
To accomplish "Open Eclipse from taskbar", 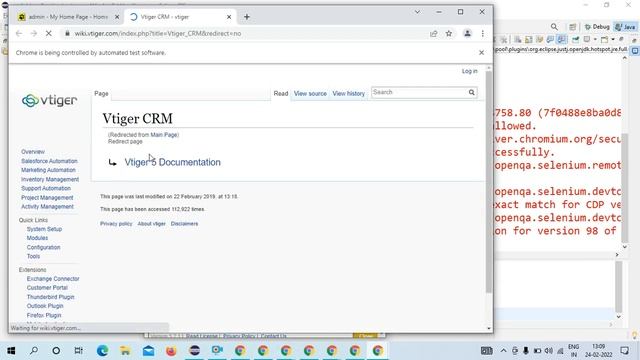I will pos(194,351).
